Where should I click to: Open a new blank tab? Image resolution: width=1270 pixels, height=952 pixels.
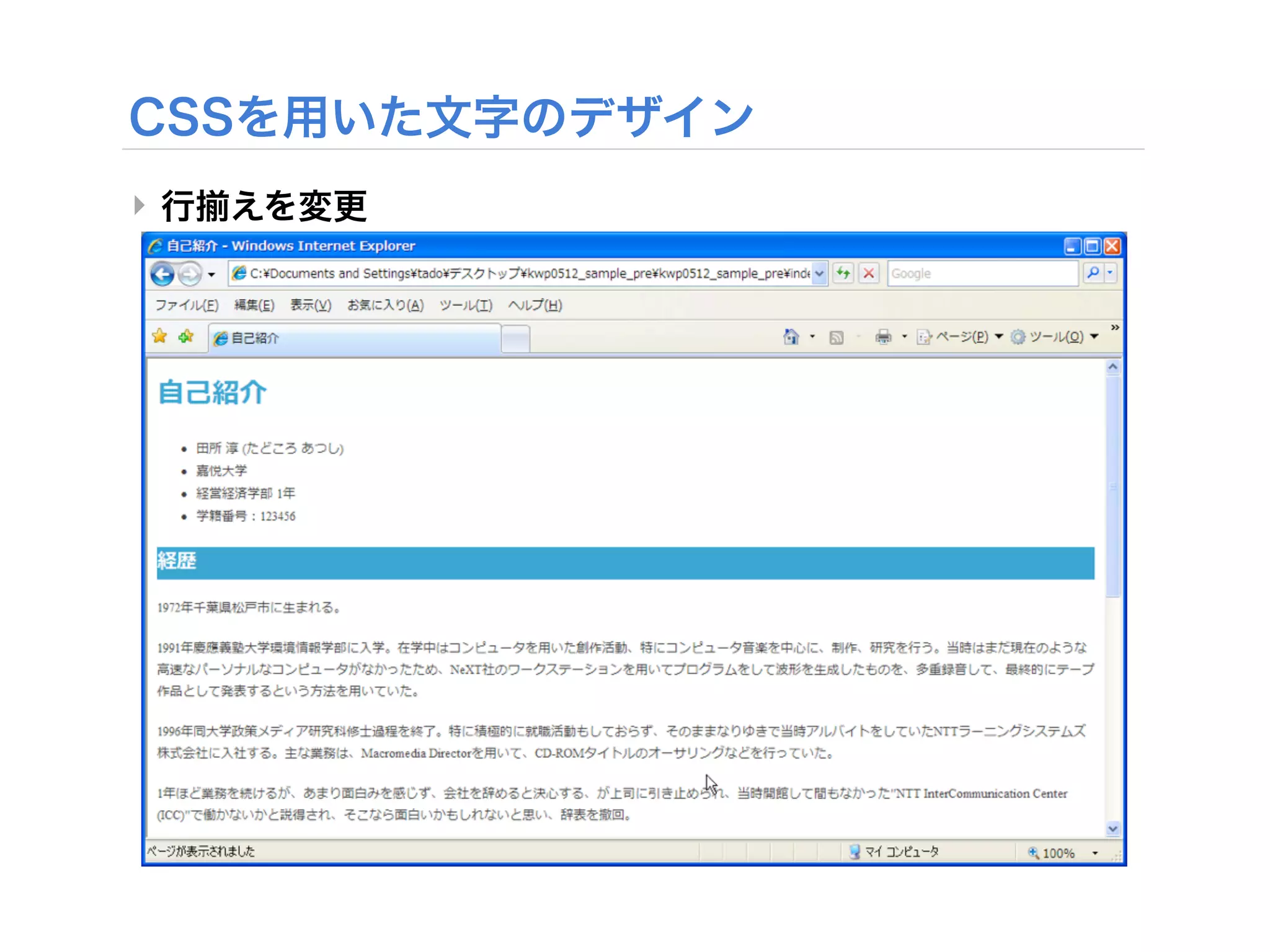[x=515, y=338]
